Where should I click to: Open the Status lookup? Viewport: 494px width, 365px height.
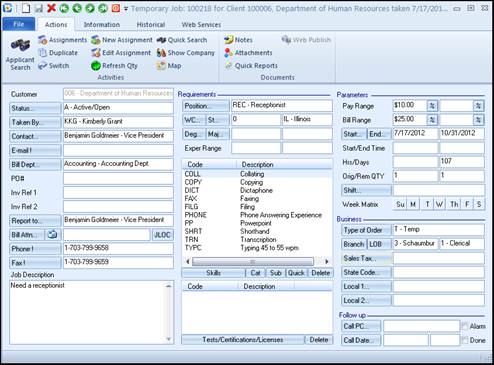(x=35, y=108)
